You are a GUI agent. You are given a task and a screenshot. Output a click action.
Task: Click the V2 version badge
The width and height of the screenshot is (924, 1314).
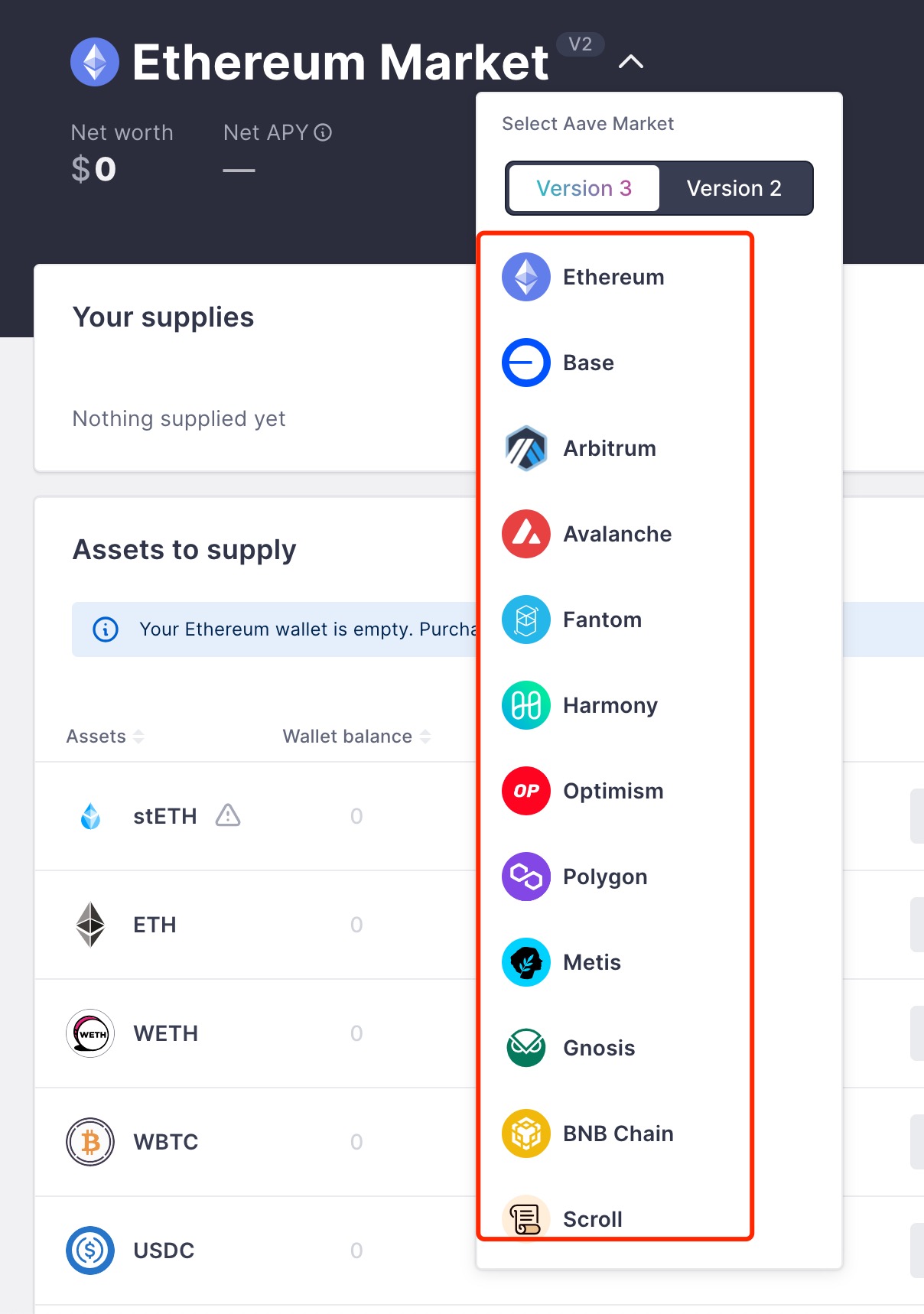click(x=580, y=44)
